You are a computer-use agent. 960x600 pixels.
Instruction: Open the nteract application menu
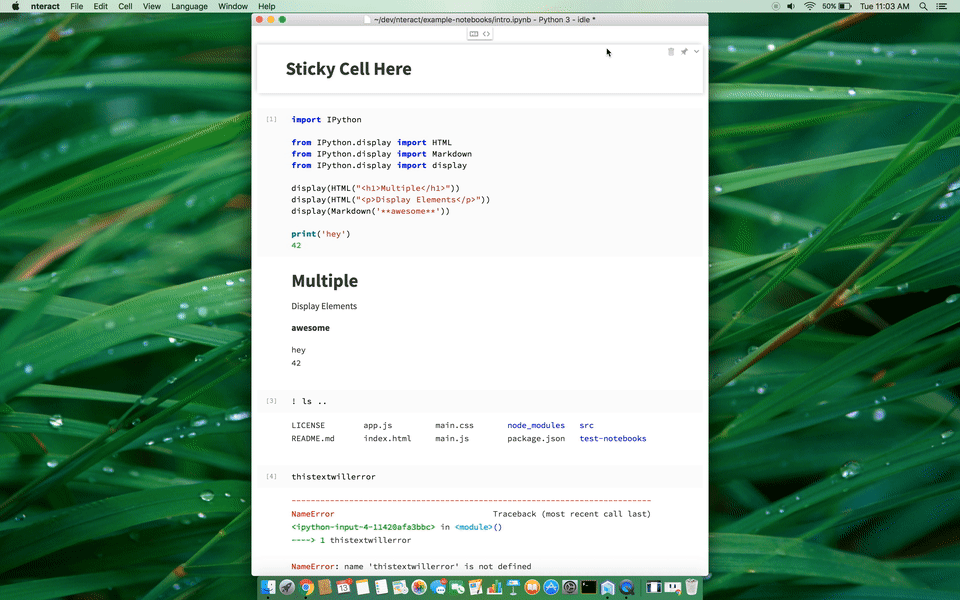pyautogui.click(x=45, y=6)
